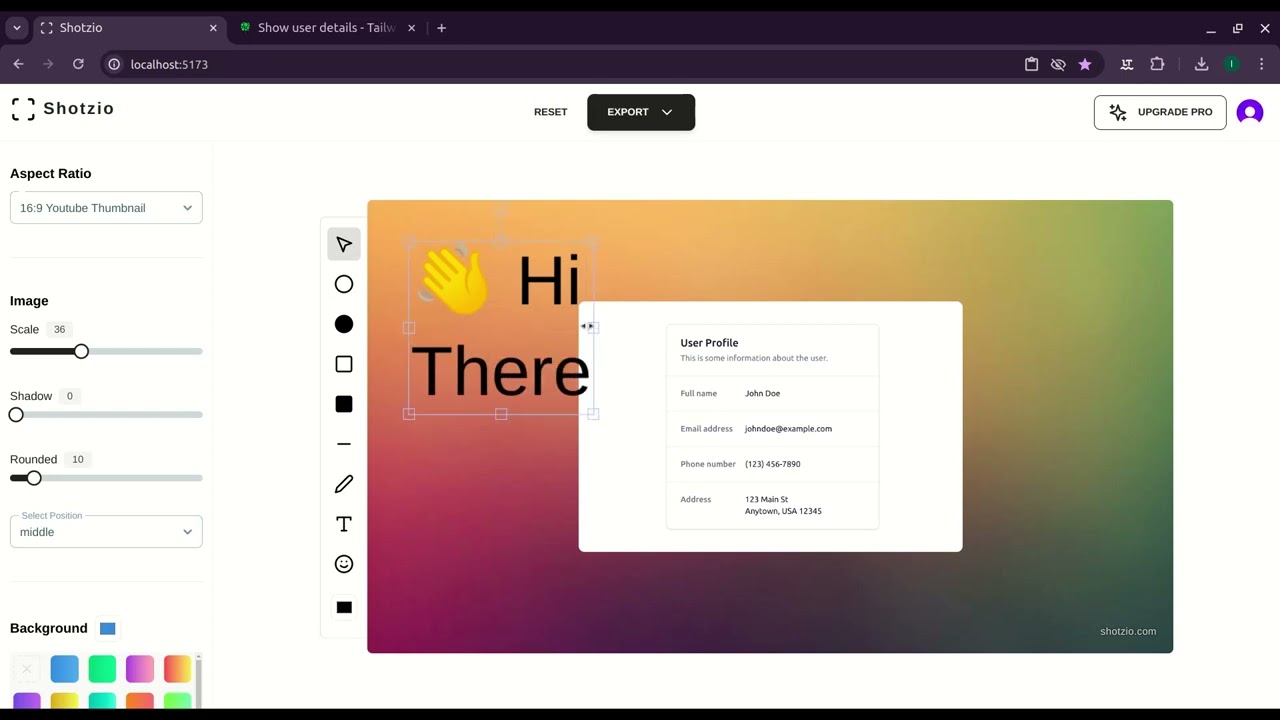This screenshot has width=1280, height=720.
Task: Open the Background color picker square
Action: point(108,628)
